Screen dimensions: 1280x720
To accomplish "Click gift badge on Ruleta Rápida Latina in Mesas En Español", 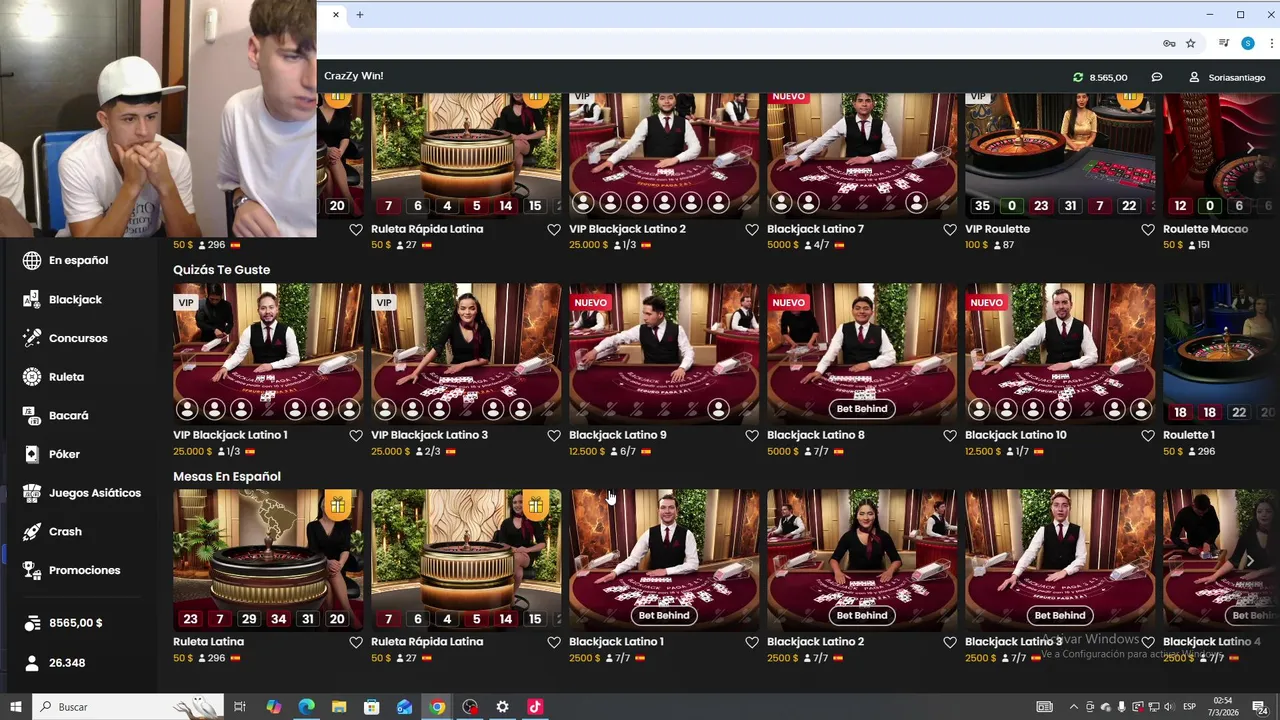I will pyautogui.click(x=536, y=506).
